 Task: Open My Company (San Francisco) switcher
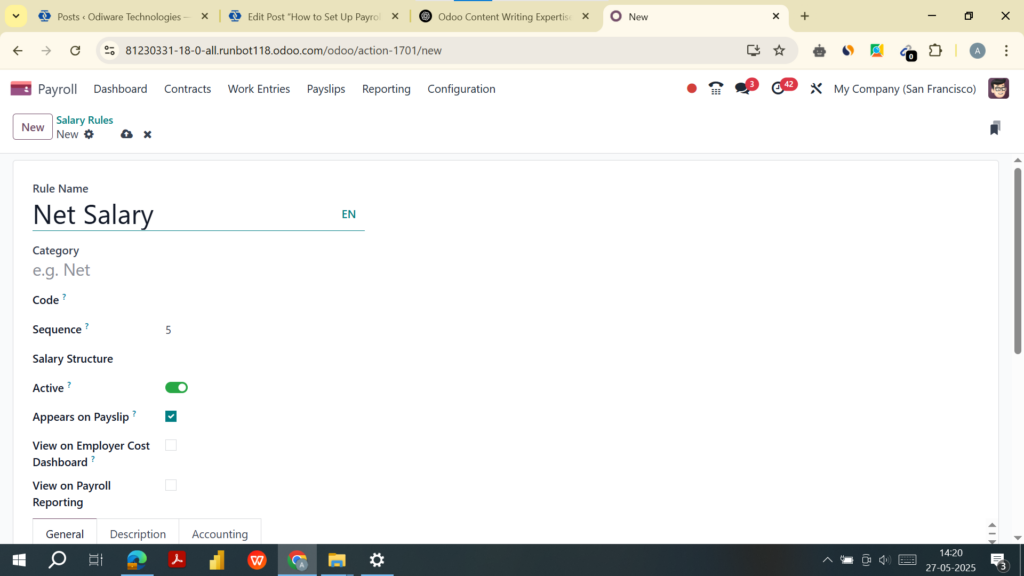(904, 89)
